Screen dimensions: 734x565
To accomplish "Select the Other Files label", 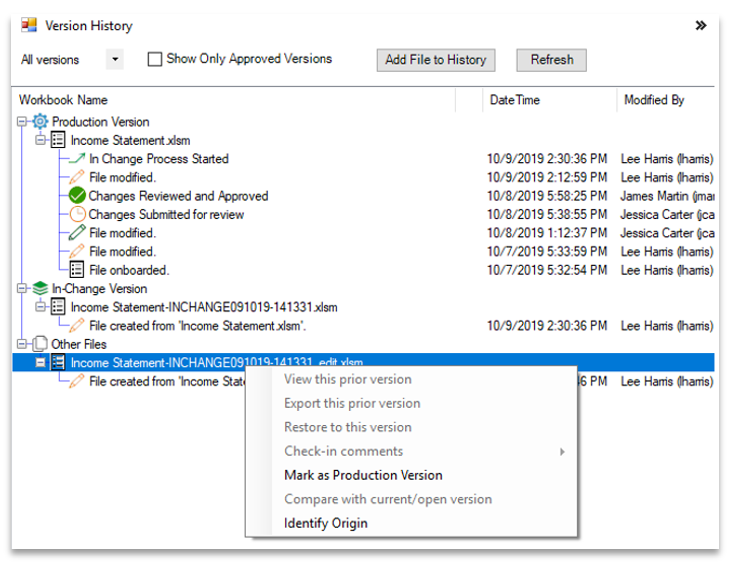I will pos(79,345).
